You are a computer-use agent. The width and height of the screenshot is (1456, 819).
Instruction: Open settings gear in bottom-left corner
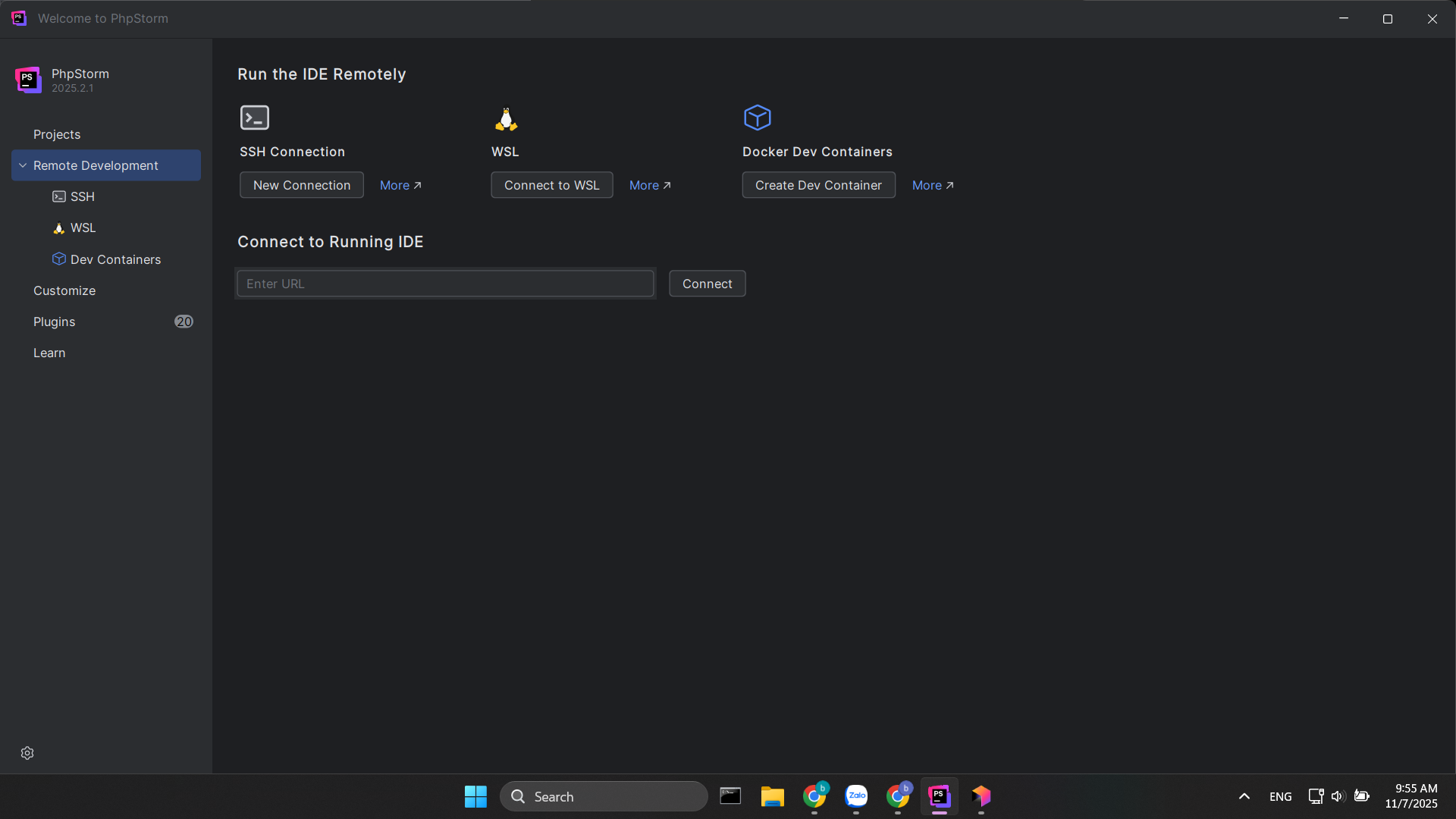point(27,753)
